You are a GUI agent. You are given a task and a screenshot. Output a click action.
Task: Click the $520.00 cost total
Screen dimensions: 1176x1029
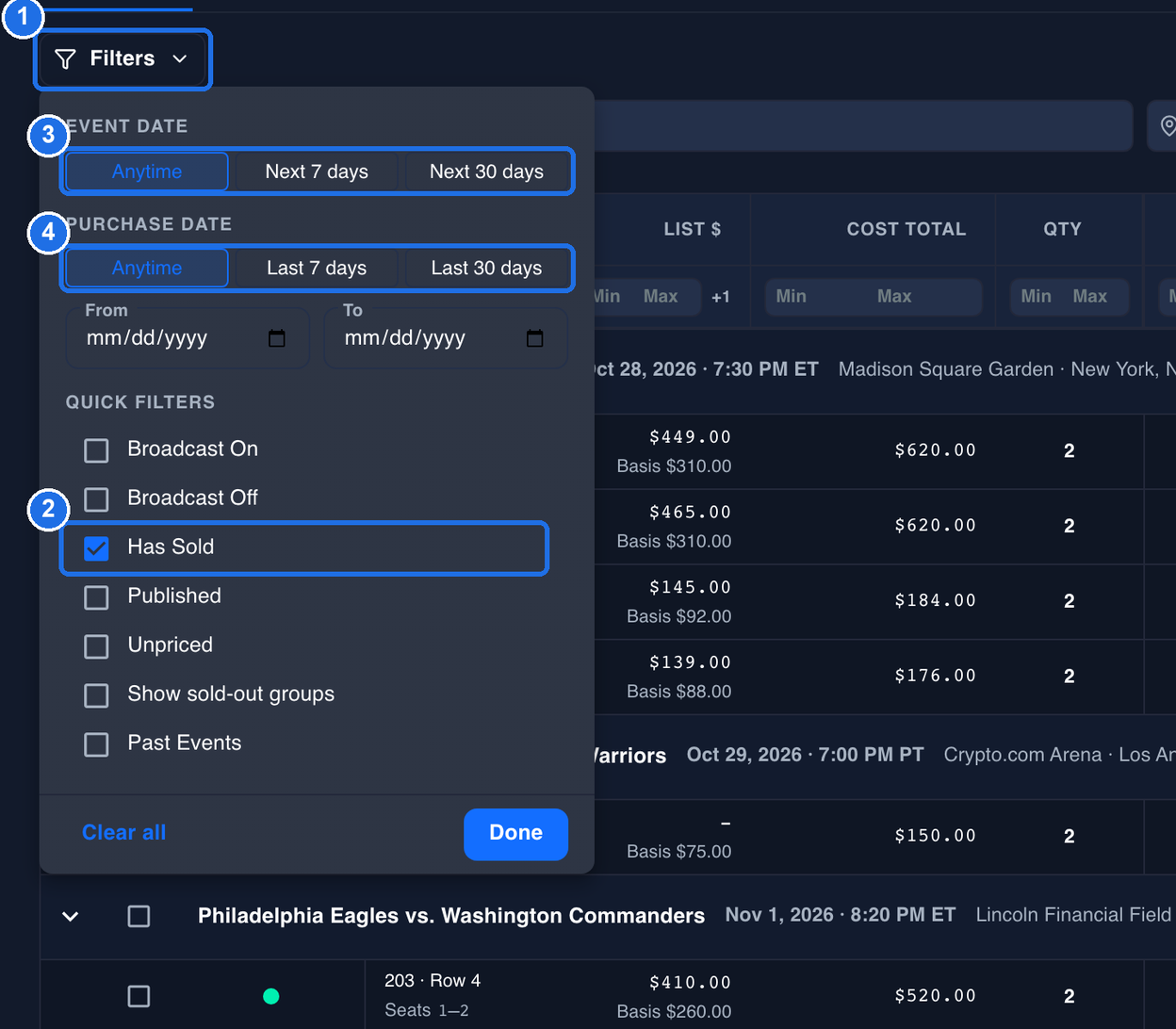(x=936, y=996)
